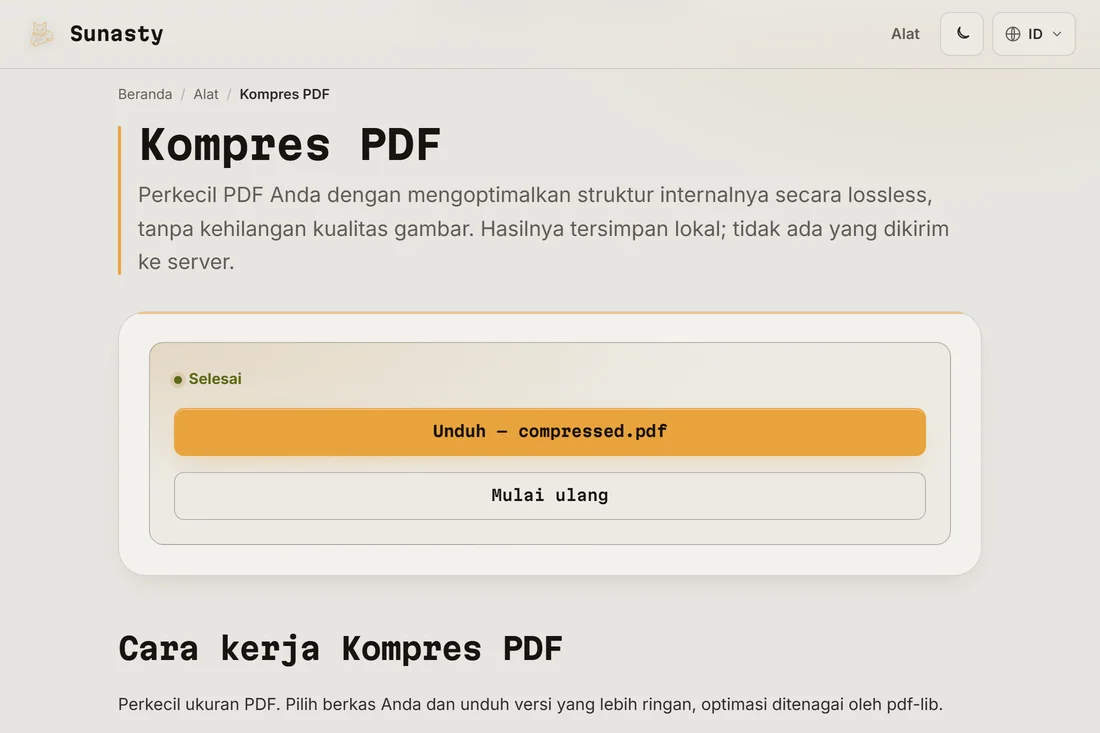
Task: Download compressed.pdf with Unduh button
Action: point(549,431)
